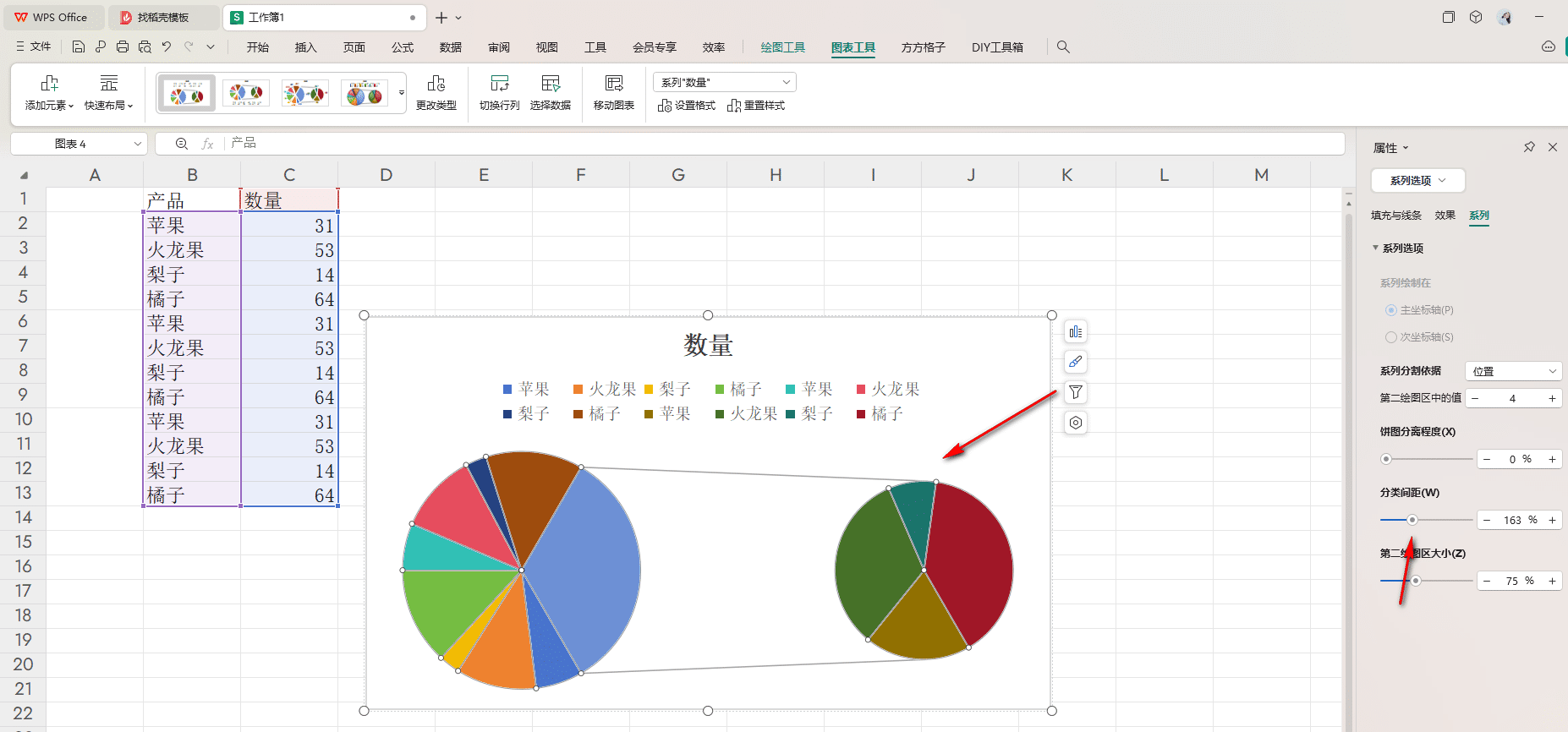This screenshot has width=1568, height=732.
Task: Switch to 效果 tab in properties
Action: [1445, 216]
